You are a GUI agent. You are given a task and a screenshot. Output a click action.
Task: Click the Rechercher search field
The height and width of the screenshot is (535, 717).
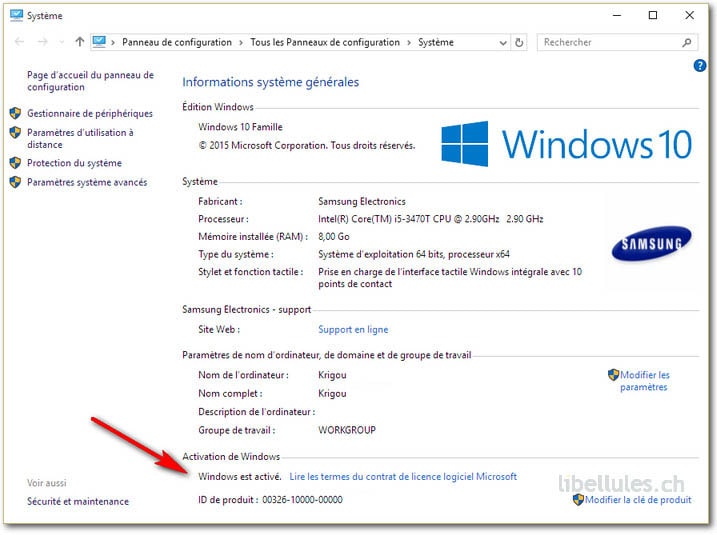click(617, 43)
